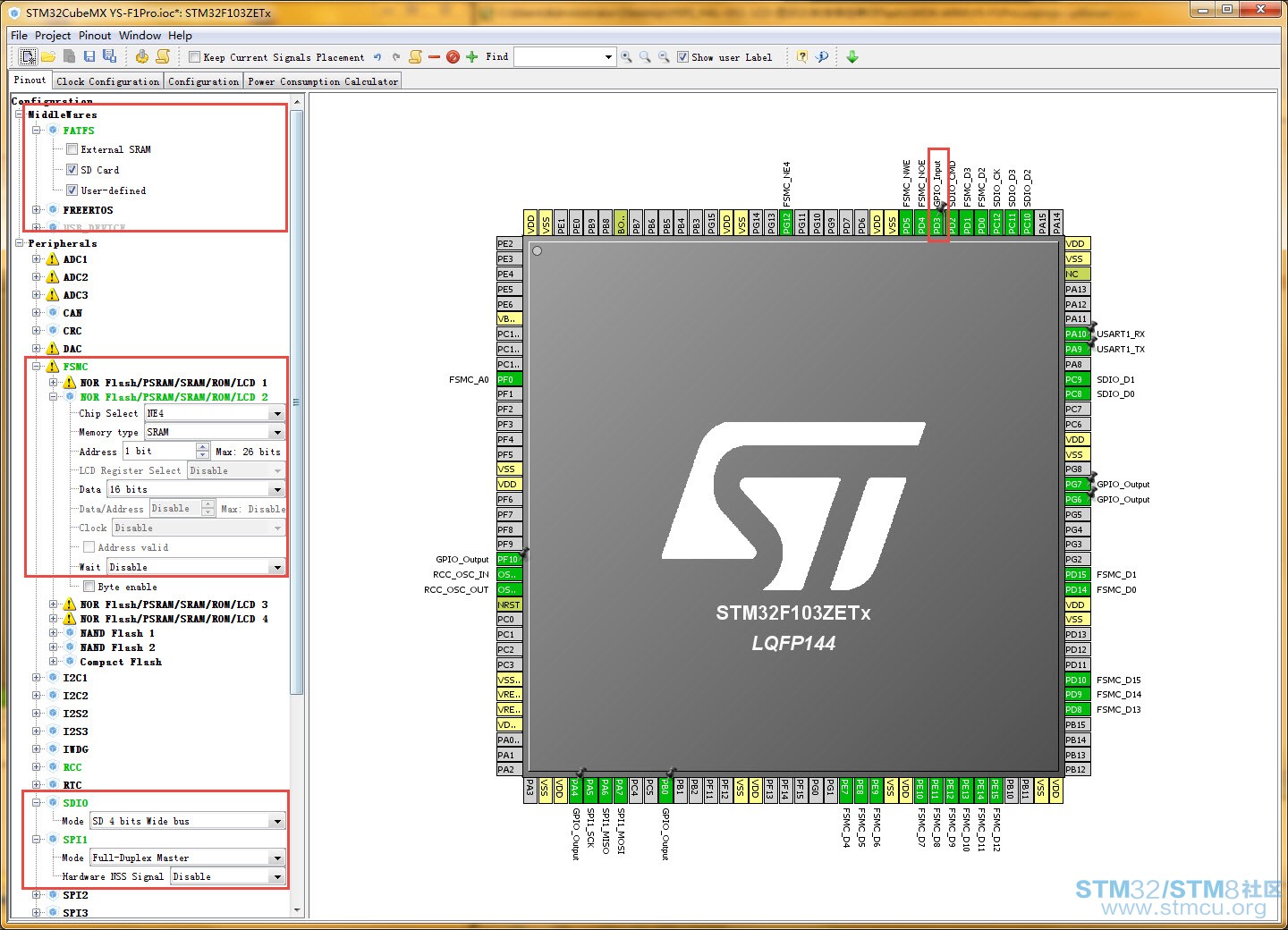Open the Window menu
1288x930 pixels.
click(140, 36)
